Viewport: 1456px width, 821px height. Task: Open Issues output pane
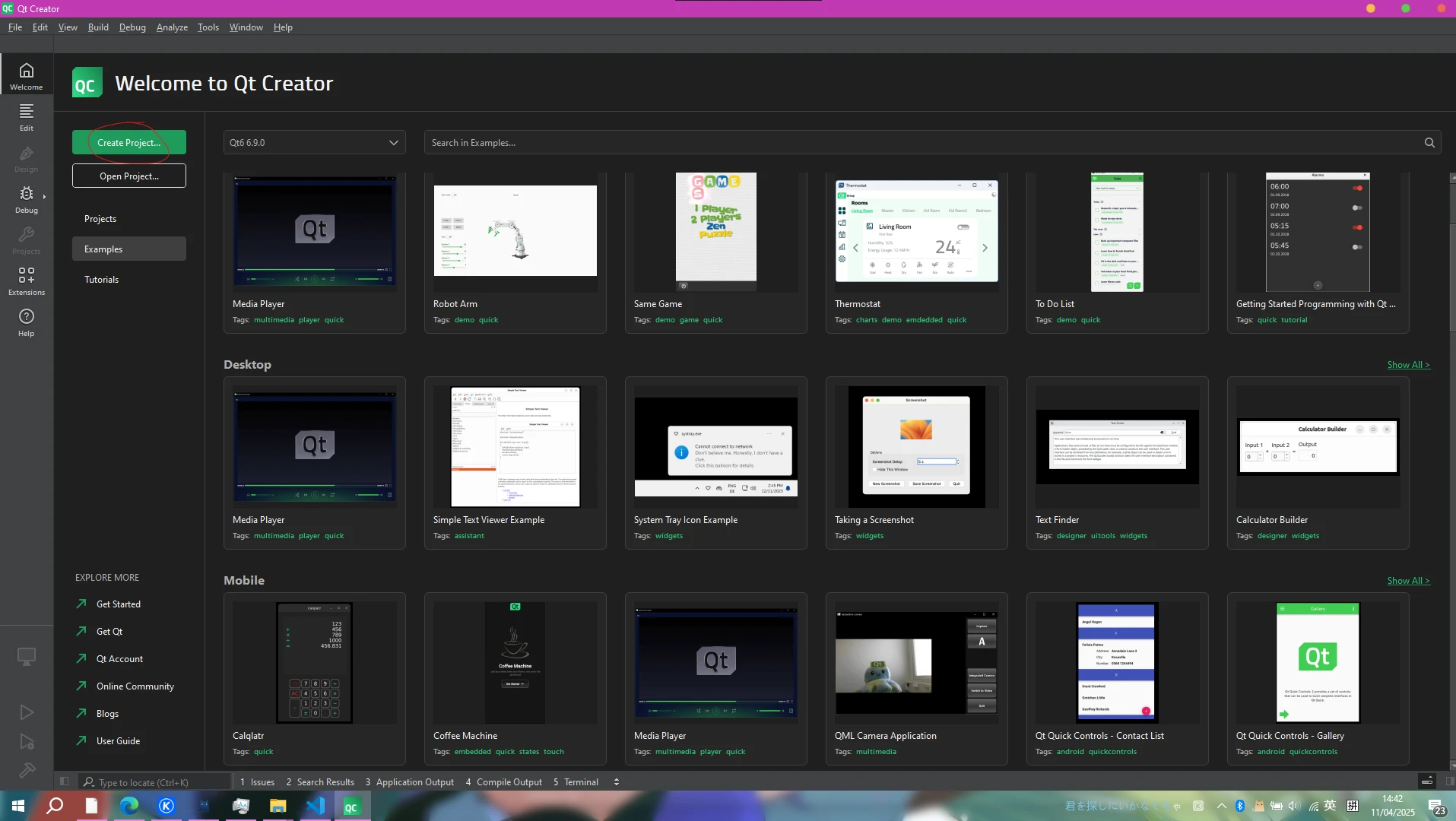[x=257, y=782]
